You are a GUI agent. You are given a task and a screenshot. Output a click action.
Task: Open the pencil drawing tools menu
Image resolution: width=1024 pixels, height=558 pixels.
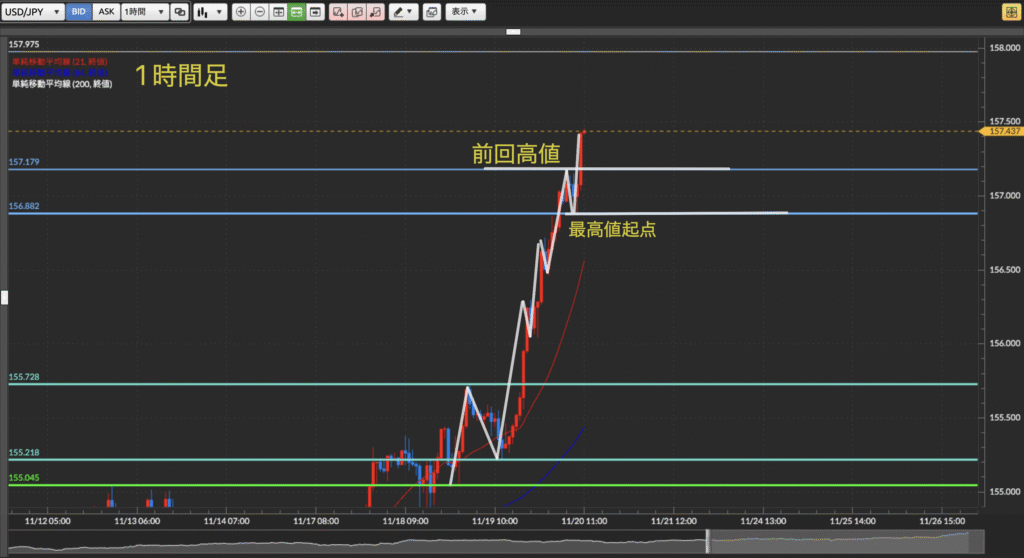click(x=404, y=12)
